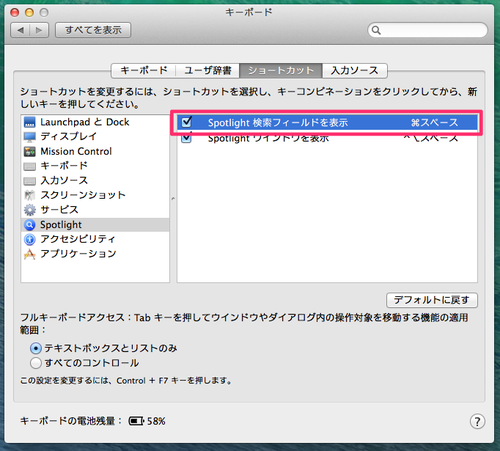Click the すべてを表示 button
This screenshot has width=500, height=451.
(x=93, y=30)
